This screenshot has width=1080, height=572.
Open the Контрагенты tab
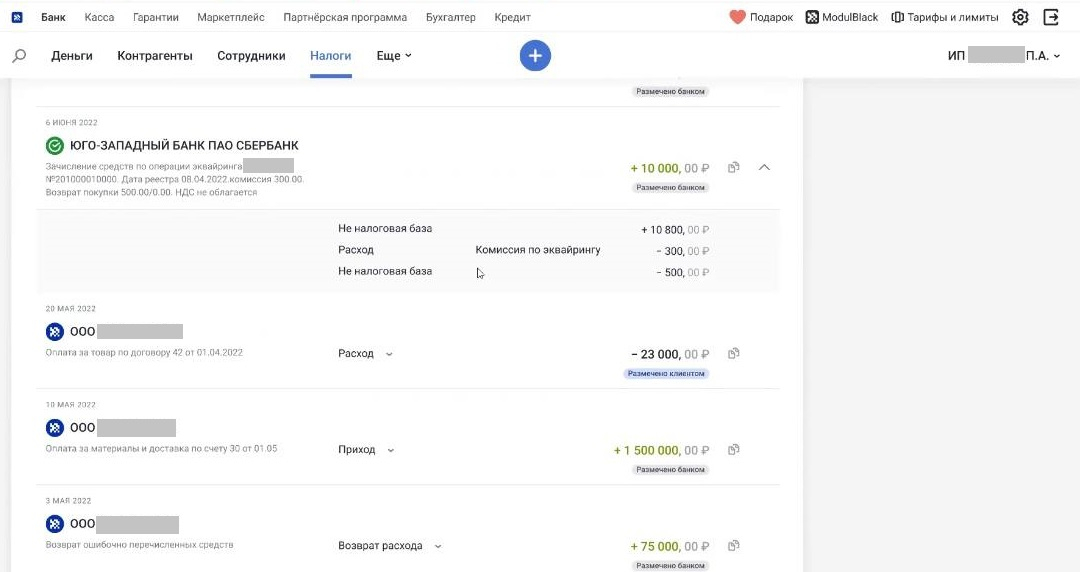click(155, 56)
